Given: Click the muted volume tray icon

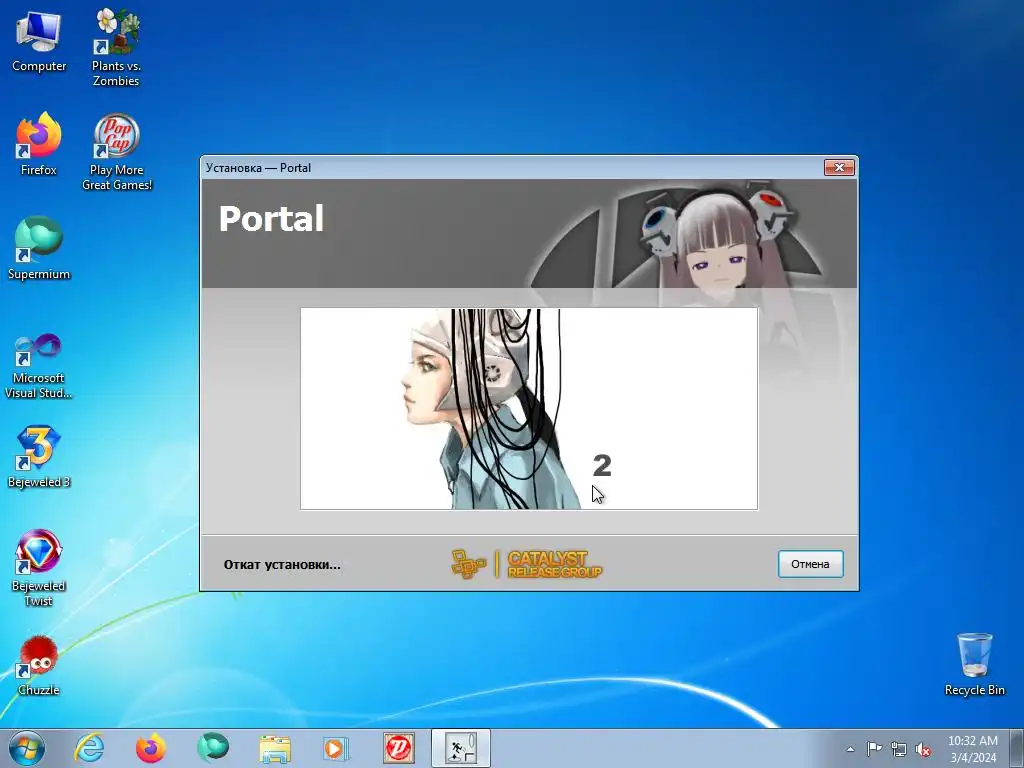Looking at the screenshot, I should tap(923, 749).
